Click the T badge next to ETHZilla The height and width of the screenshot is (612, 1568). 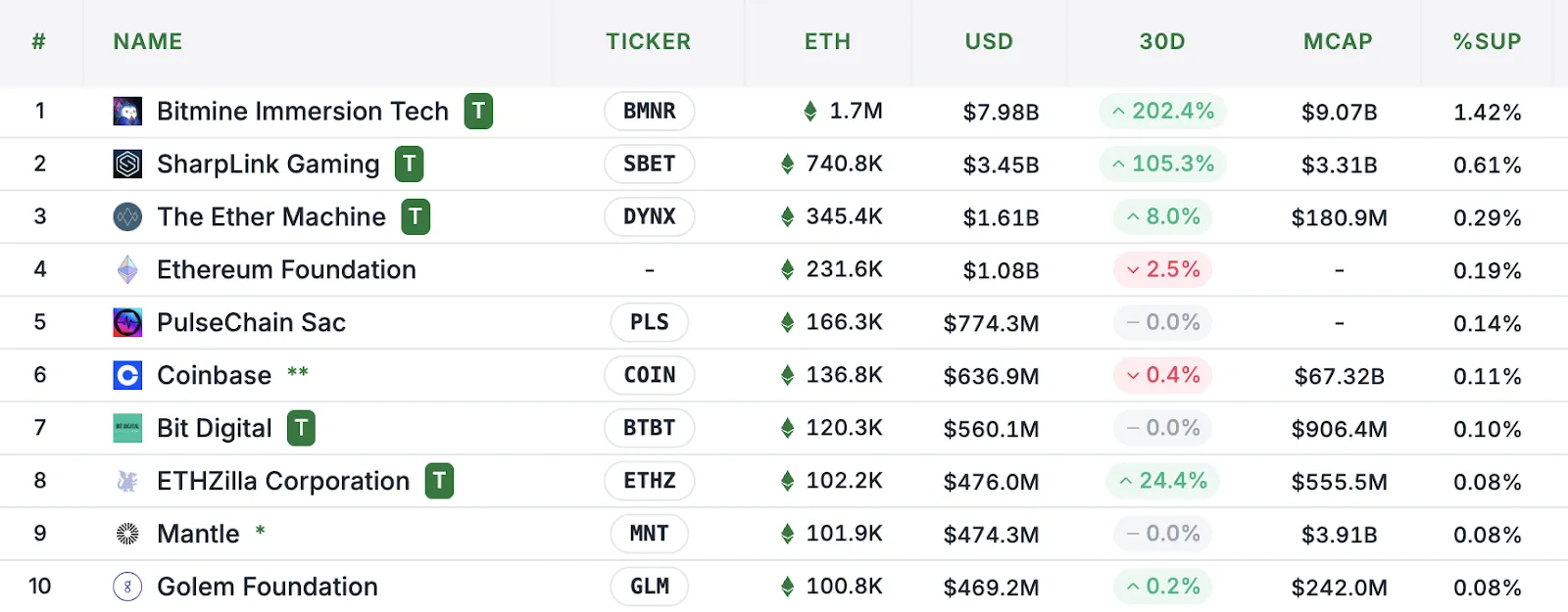point(440,481)
